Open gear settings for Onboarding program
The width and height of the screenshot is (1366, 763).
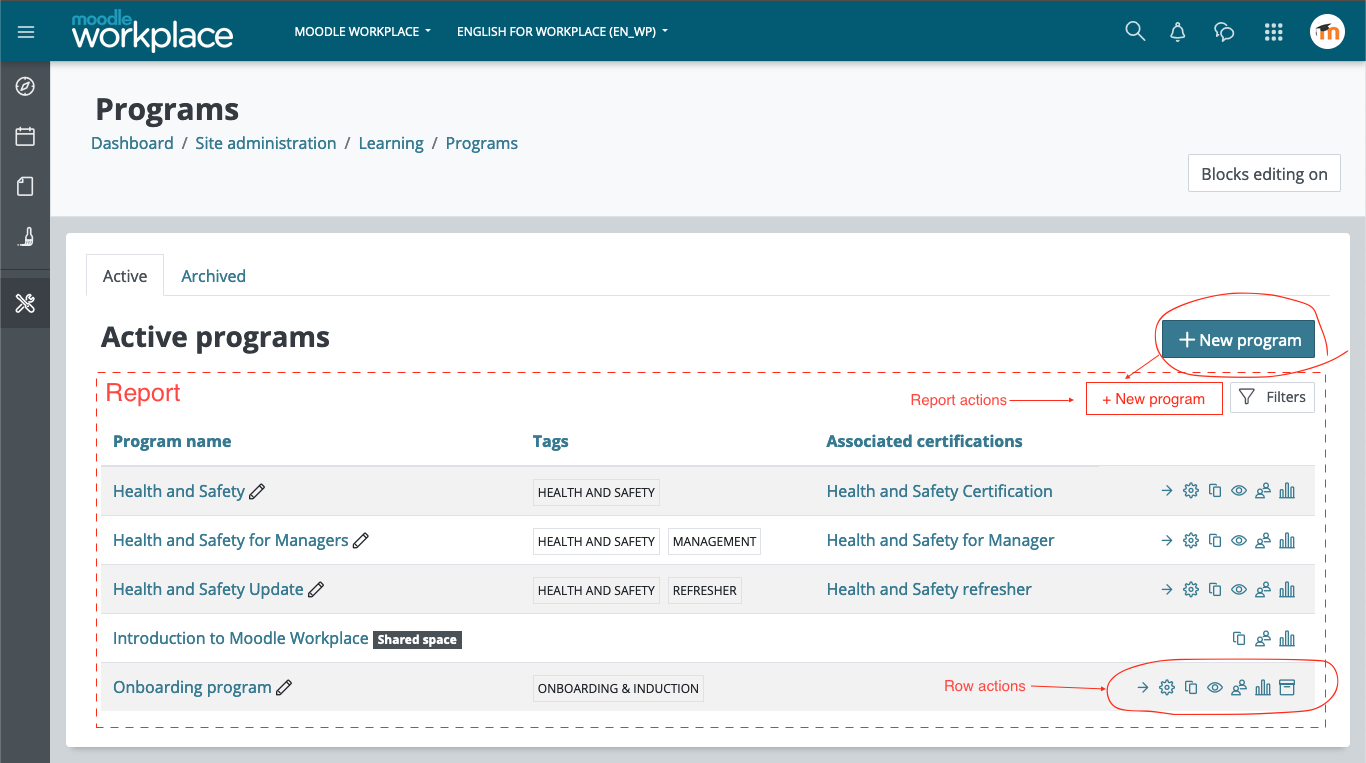(1167, 687)
